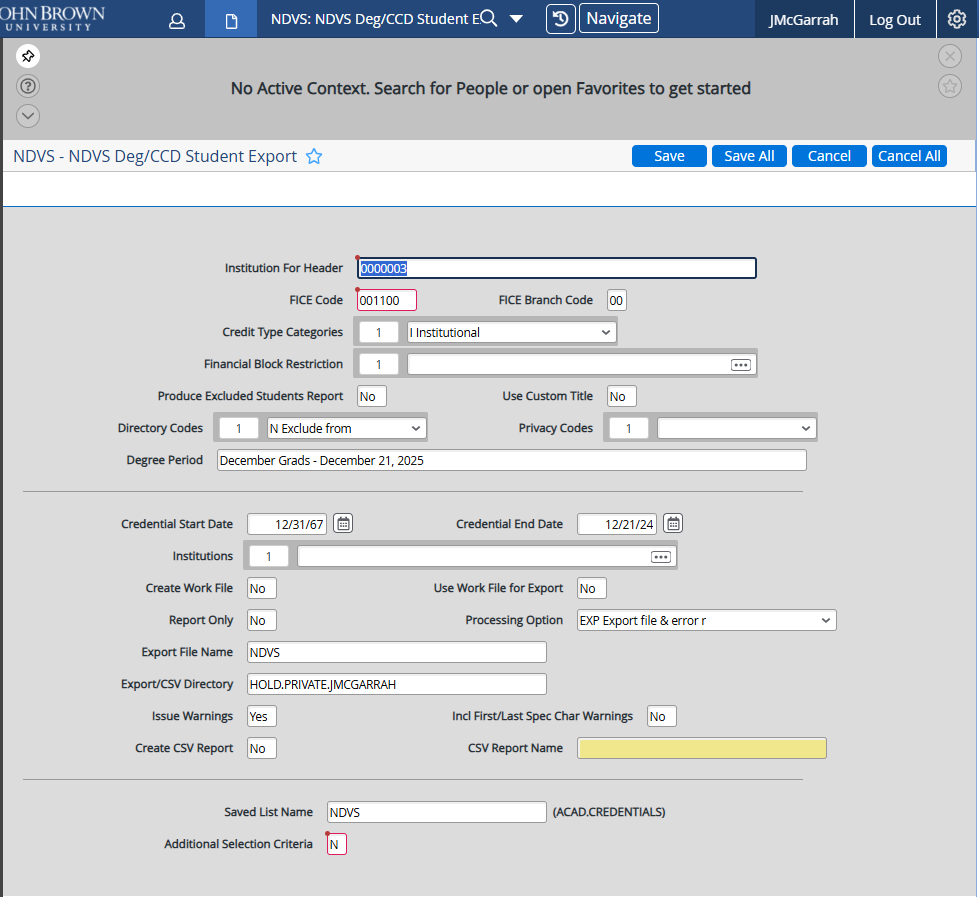
Task: Click the Export File Name field
Action: coord(396,652)
